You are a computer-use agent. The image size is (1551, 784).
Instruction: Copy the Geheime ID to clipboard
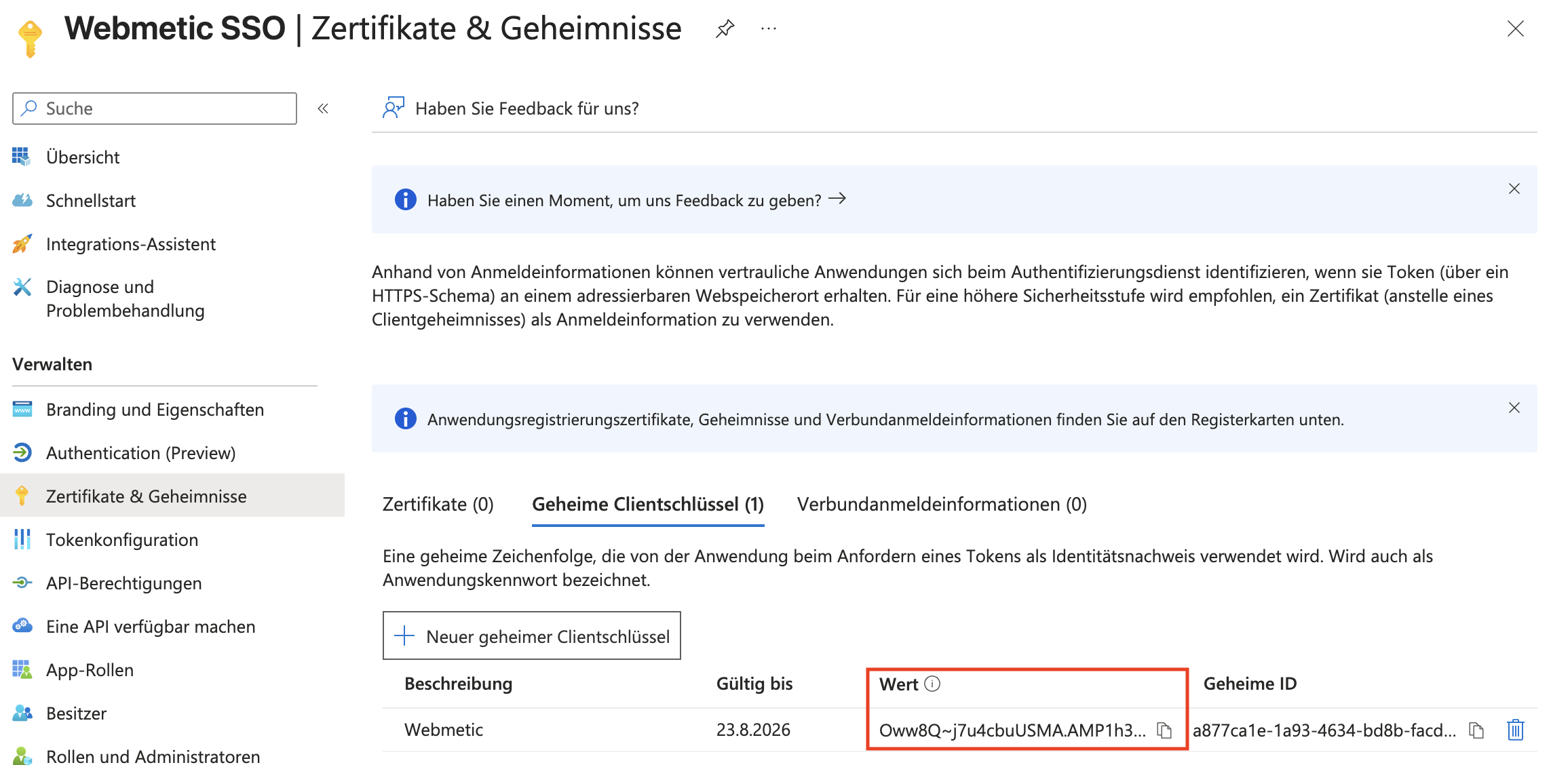pyautogui.click(x=1476, y=730)
